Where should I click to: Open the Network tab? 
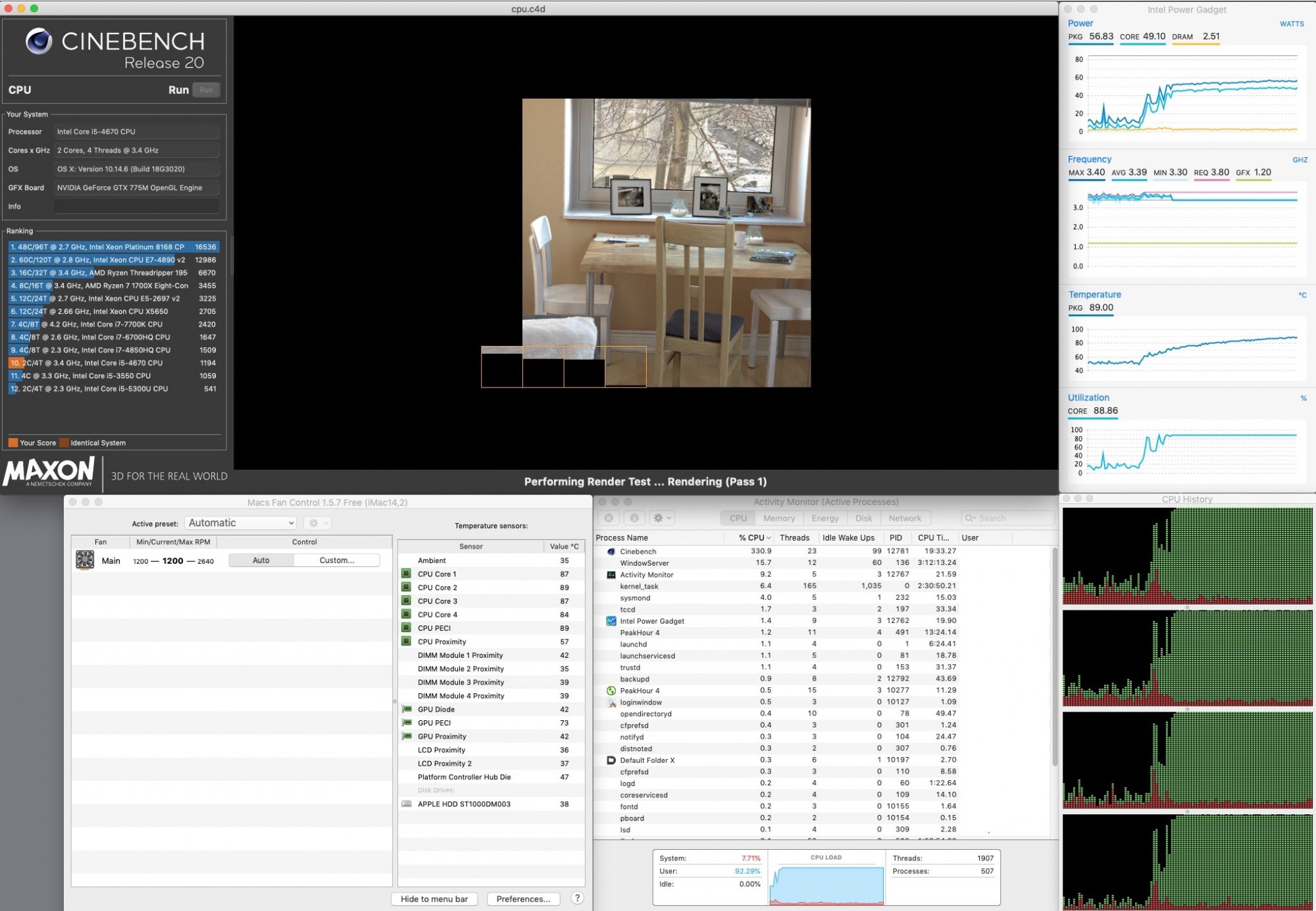pos(905,518)
